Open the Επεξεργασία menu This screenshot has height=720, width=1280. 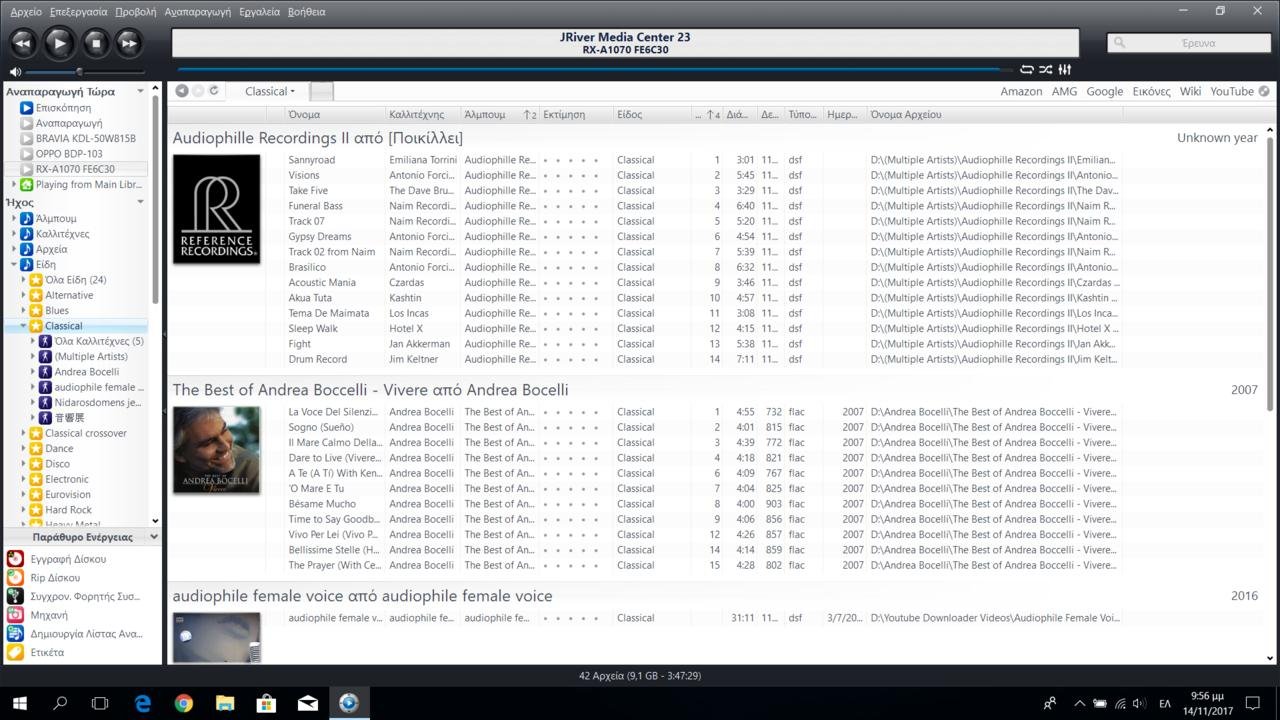pyautogui.click(x=78, y=12)
